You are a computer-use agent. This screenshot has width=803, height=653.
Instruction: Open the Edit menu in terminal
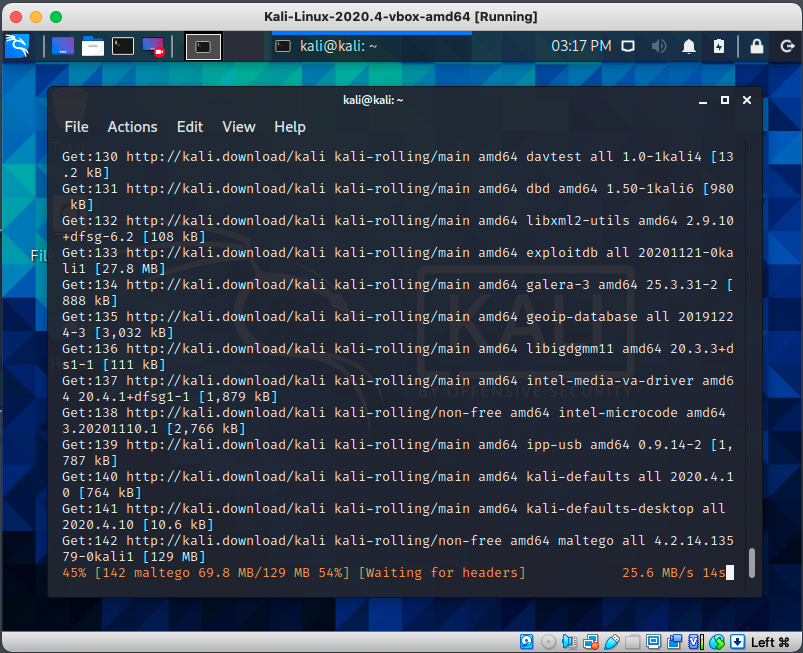(x=190, y=127)
